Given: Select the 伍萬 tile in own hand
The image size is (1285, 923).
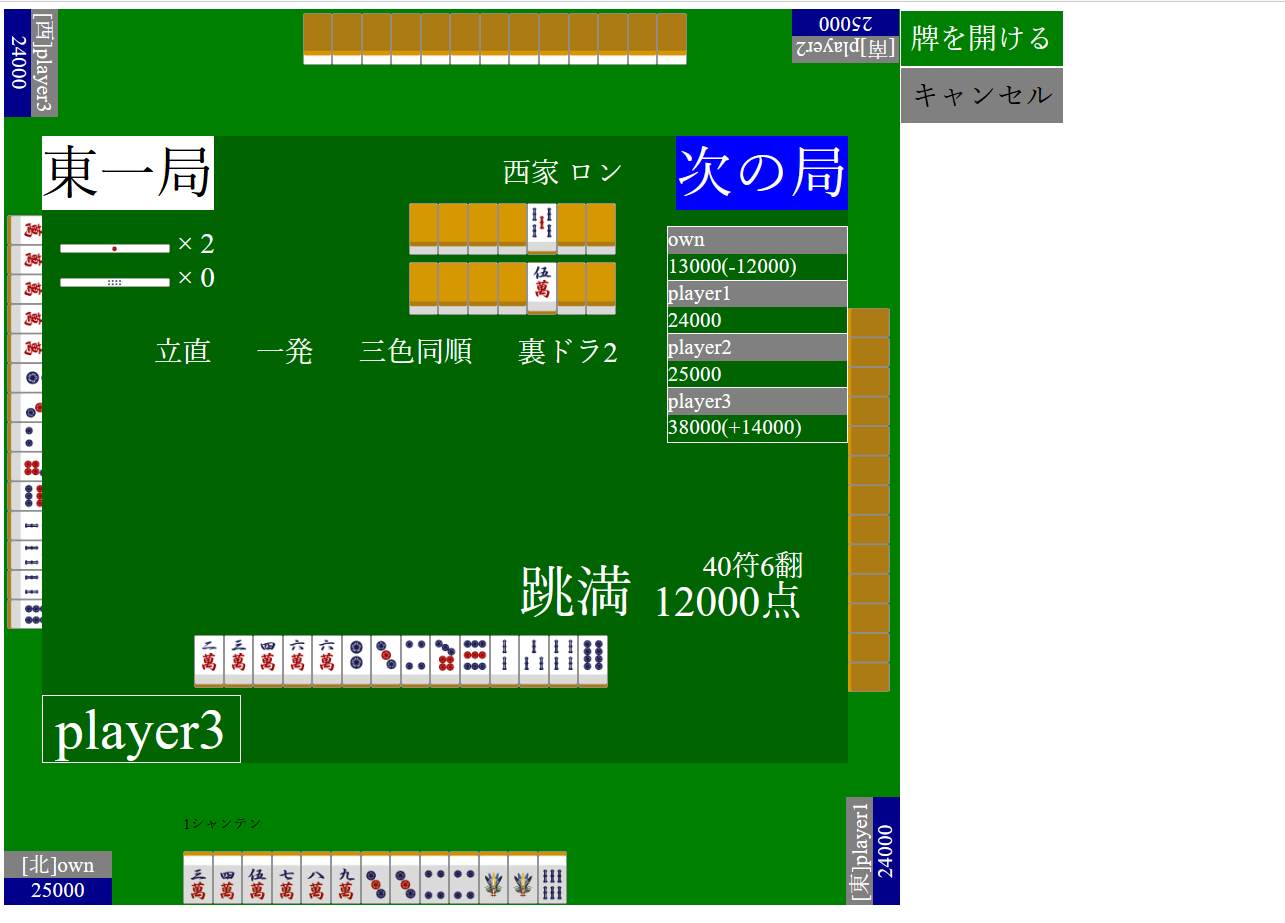Looking at the screenshot, I should coord(257,878).
